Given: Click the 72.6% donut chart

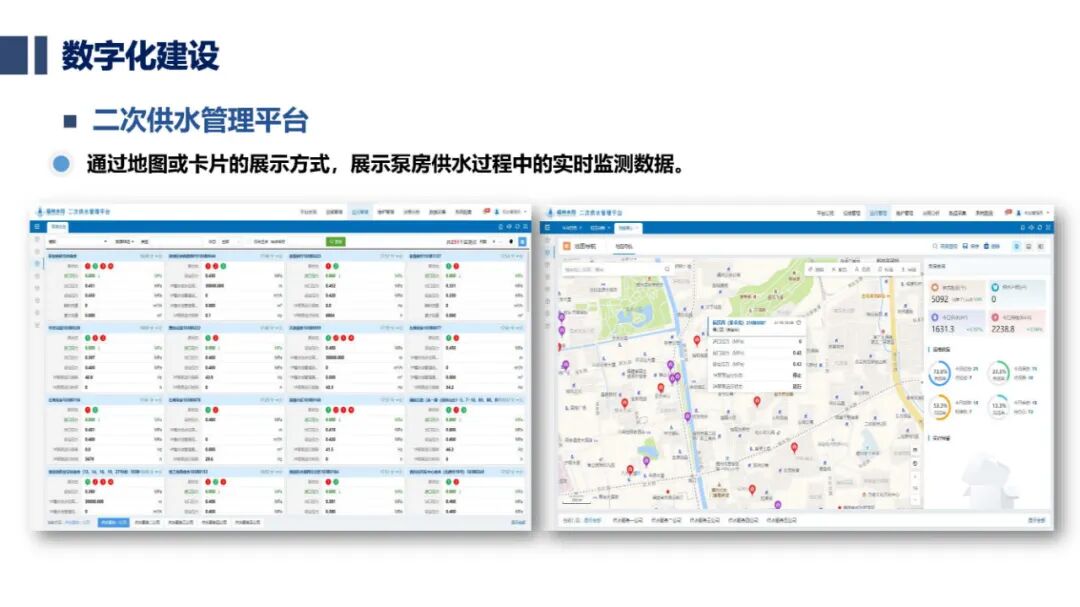Looking at the screenshot, I should point(939,373).
